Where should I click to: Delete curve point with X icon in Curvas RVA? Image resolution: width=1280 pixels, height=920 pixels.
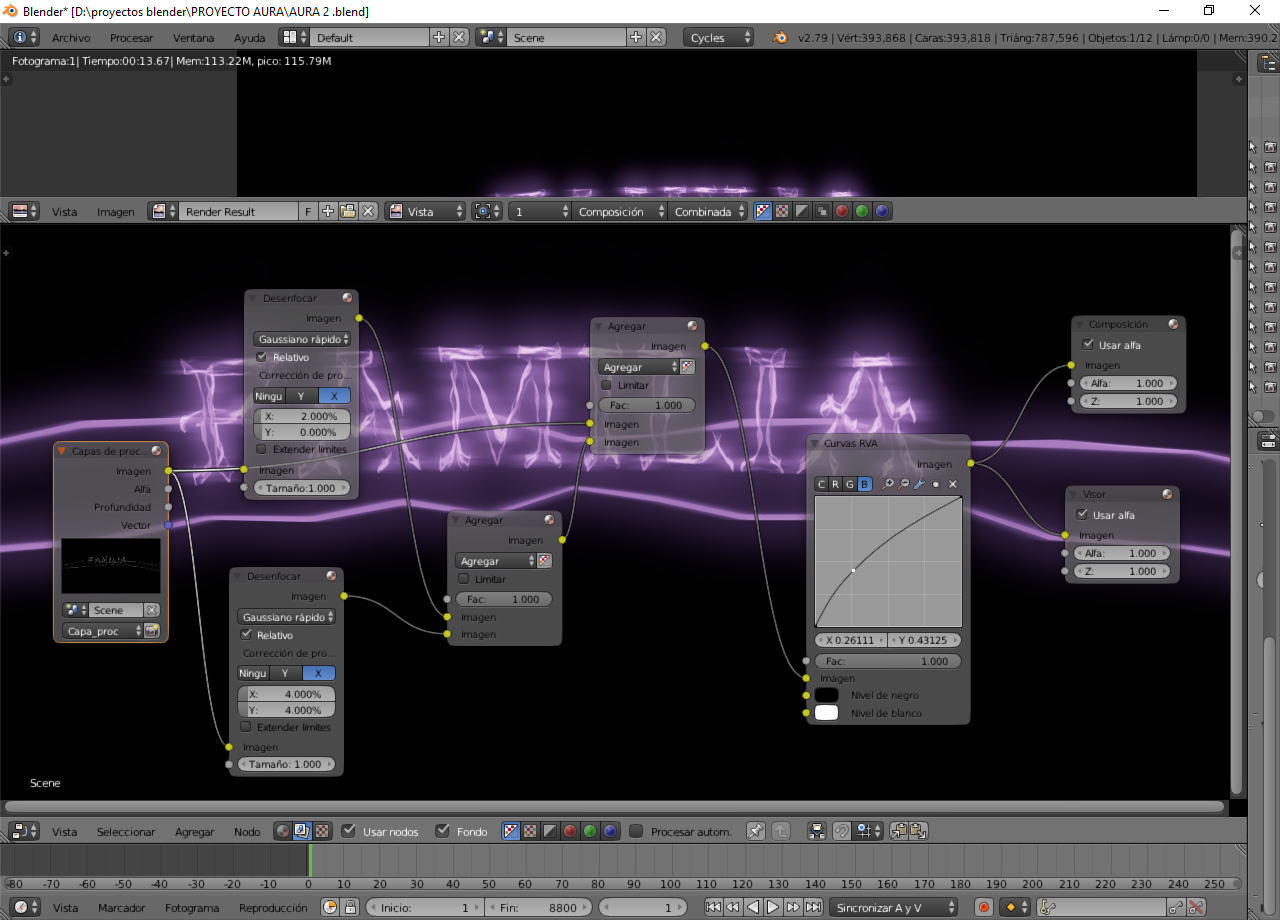pos(953,484)
